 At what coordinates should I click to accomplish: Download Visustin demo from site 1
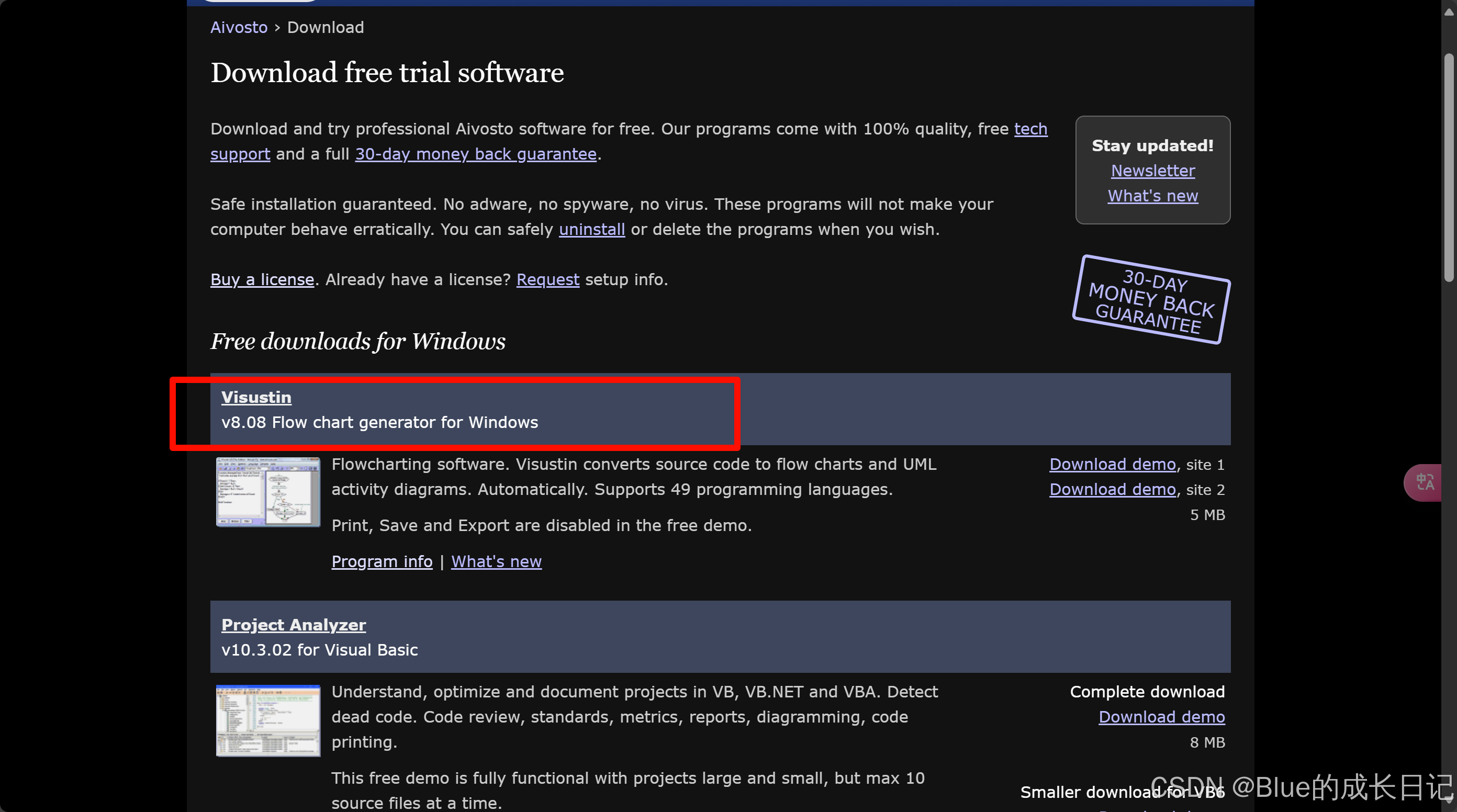1112,464
